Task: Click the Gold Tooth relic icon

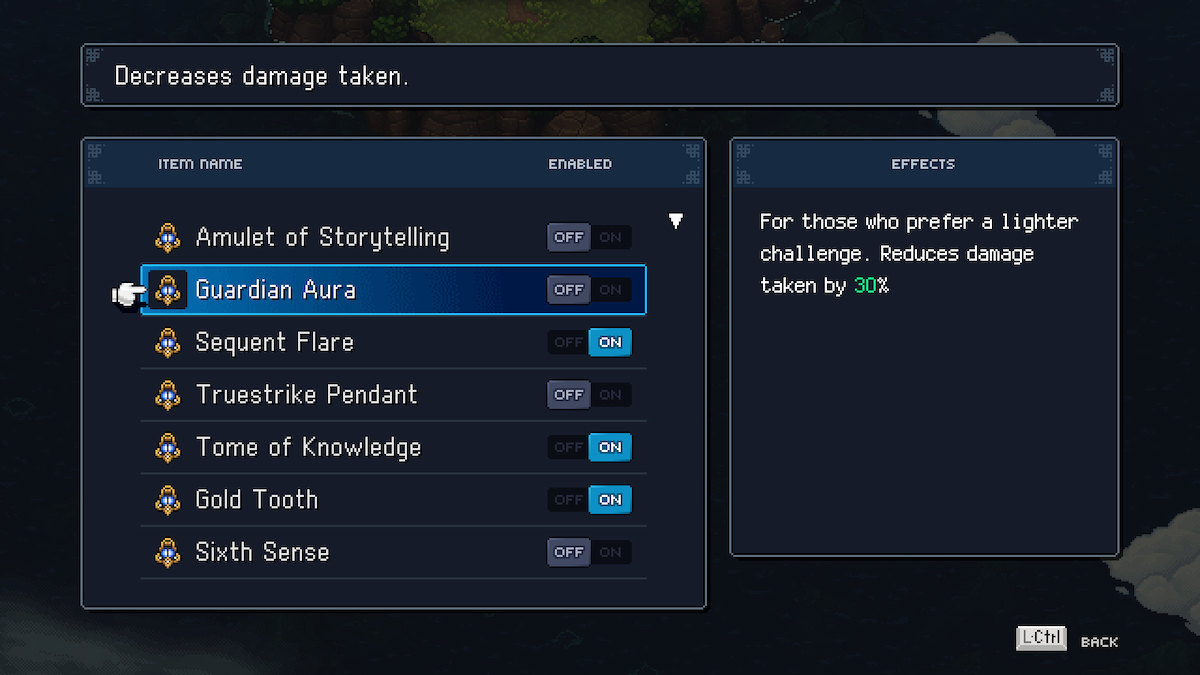Action: pos(168,499)
